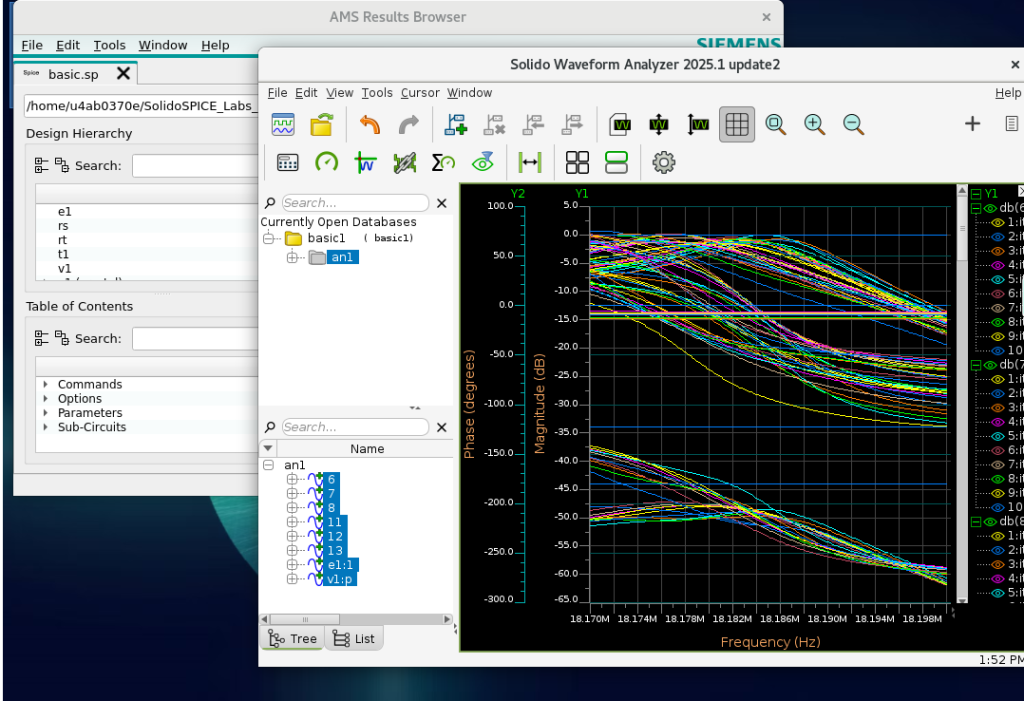This screenshot has width=1024, height=701.
Task: Switch to Tree view tab
Action: [x=293, y=638]
